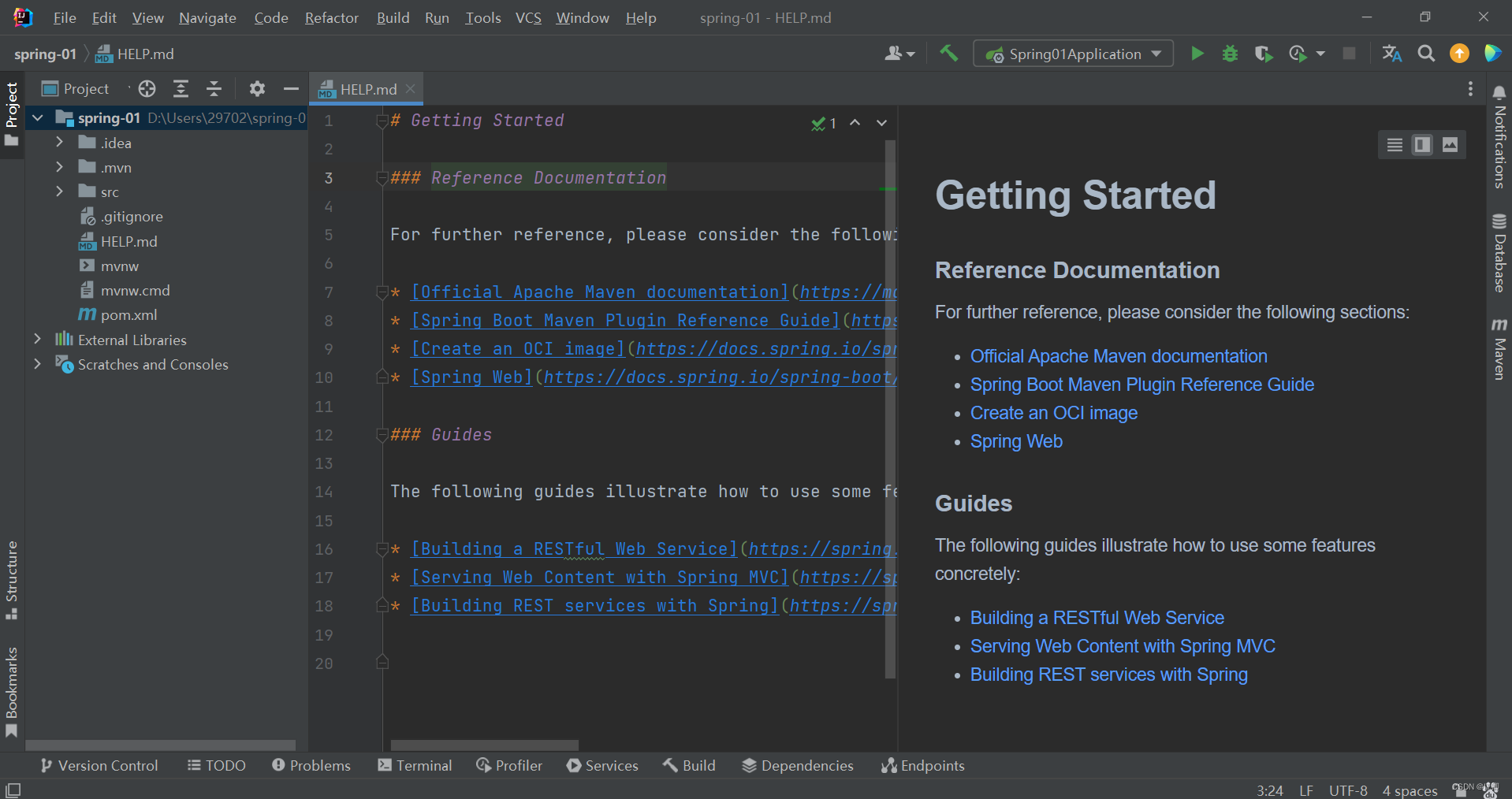
Task: Select opened file with crosshair icon
Action: [x=147, y=88]
